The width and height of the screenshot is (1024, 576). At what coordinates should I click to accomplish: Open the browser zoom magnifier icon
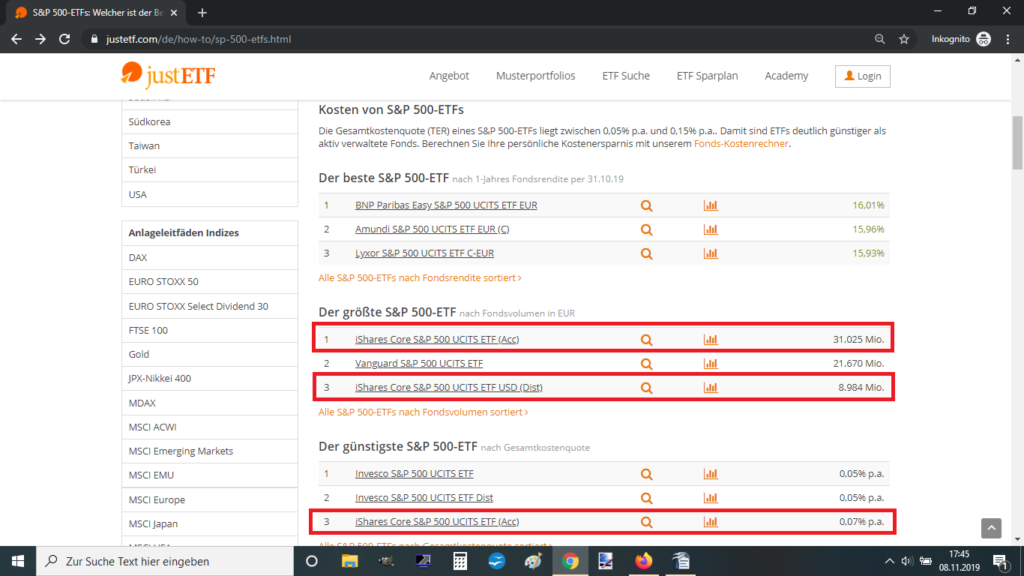click(880, 39)
